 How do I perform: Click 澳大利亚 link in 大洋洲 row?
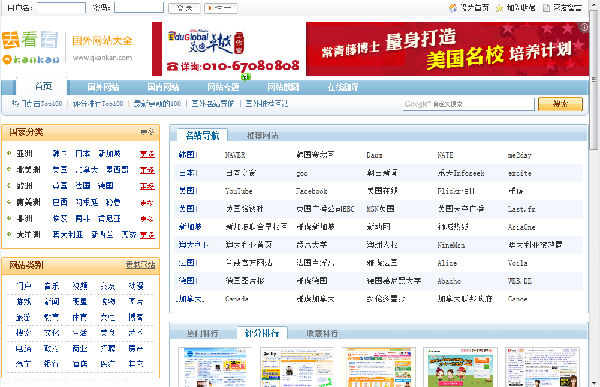68,234
